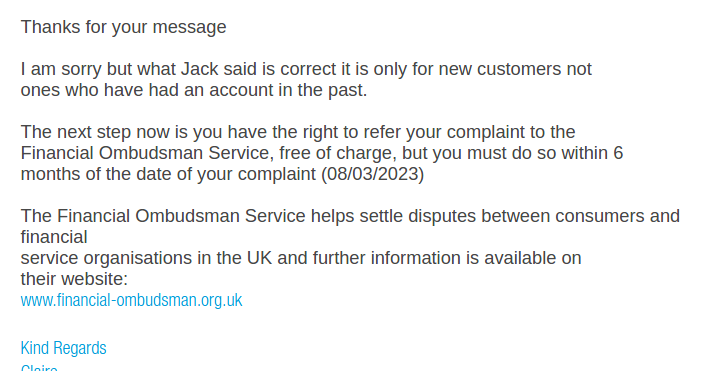The height and width of the screenshot is (371, 703).
Task: Click the partially visible Claire signature
Action: 39,368
